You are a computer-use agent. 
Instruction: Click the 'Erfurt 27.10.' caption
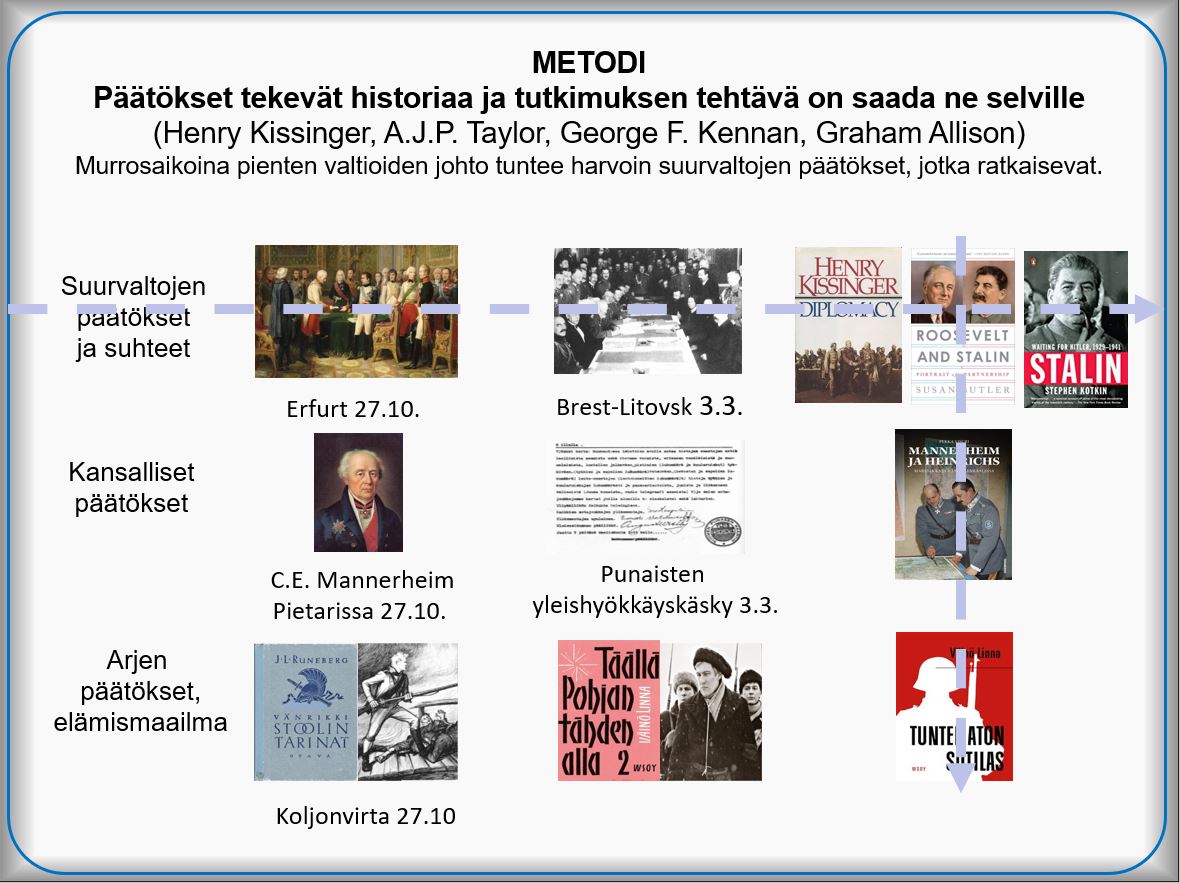[x=353, y=409]
